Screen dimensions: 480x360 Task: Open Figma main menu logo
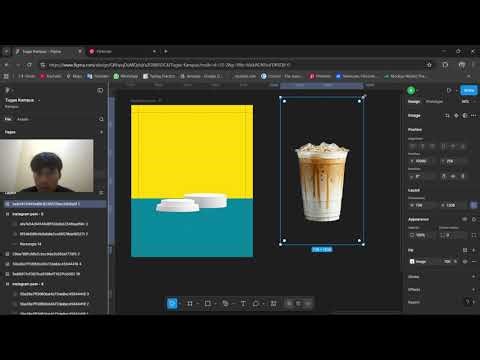(x=7, y=90)
